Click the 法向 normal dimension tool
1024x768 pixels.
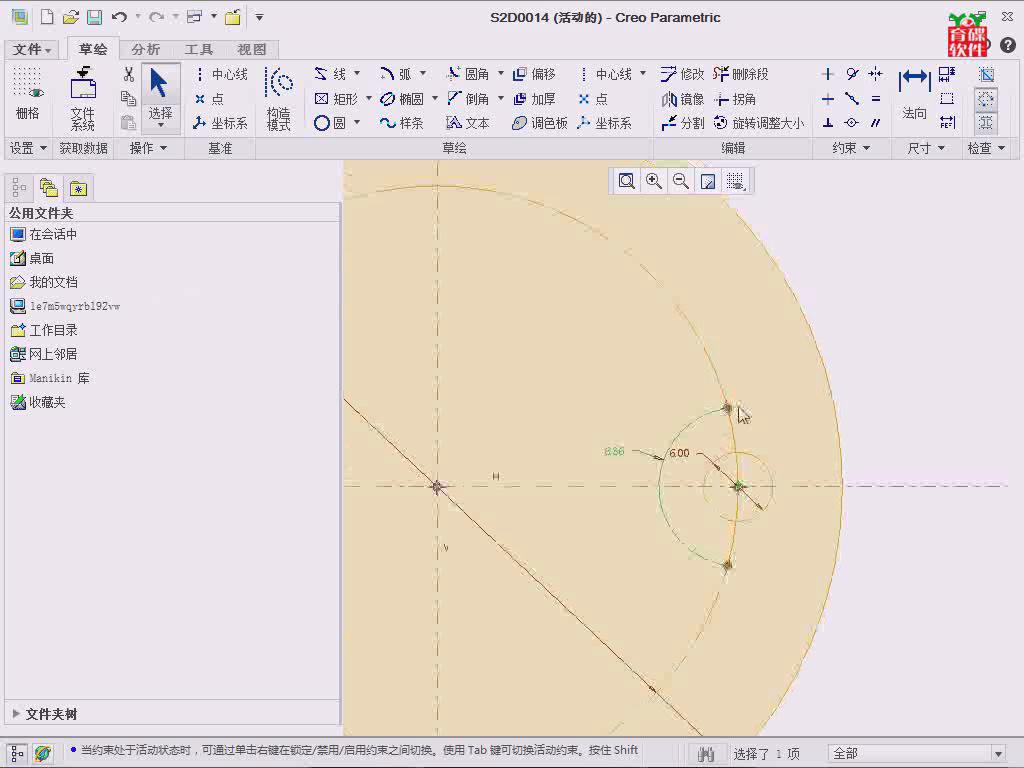(914, 95)
